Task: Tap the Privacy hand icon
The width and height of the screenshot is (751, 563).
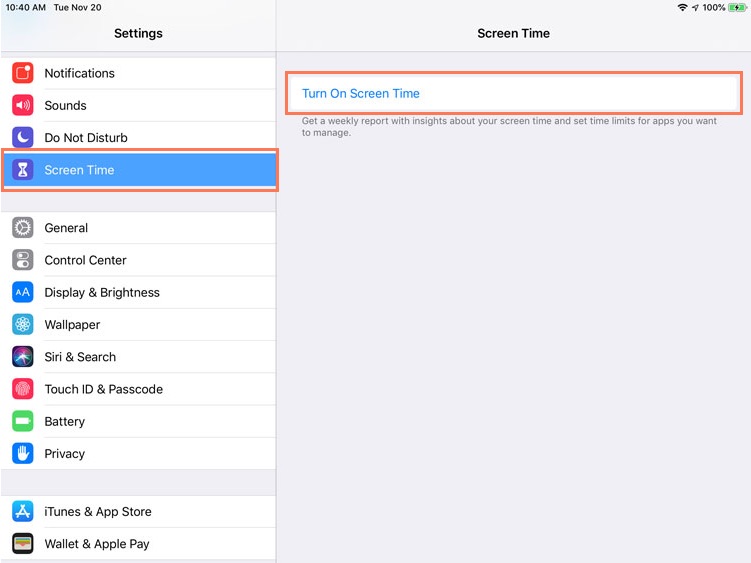Action: click(23, 453)
